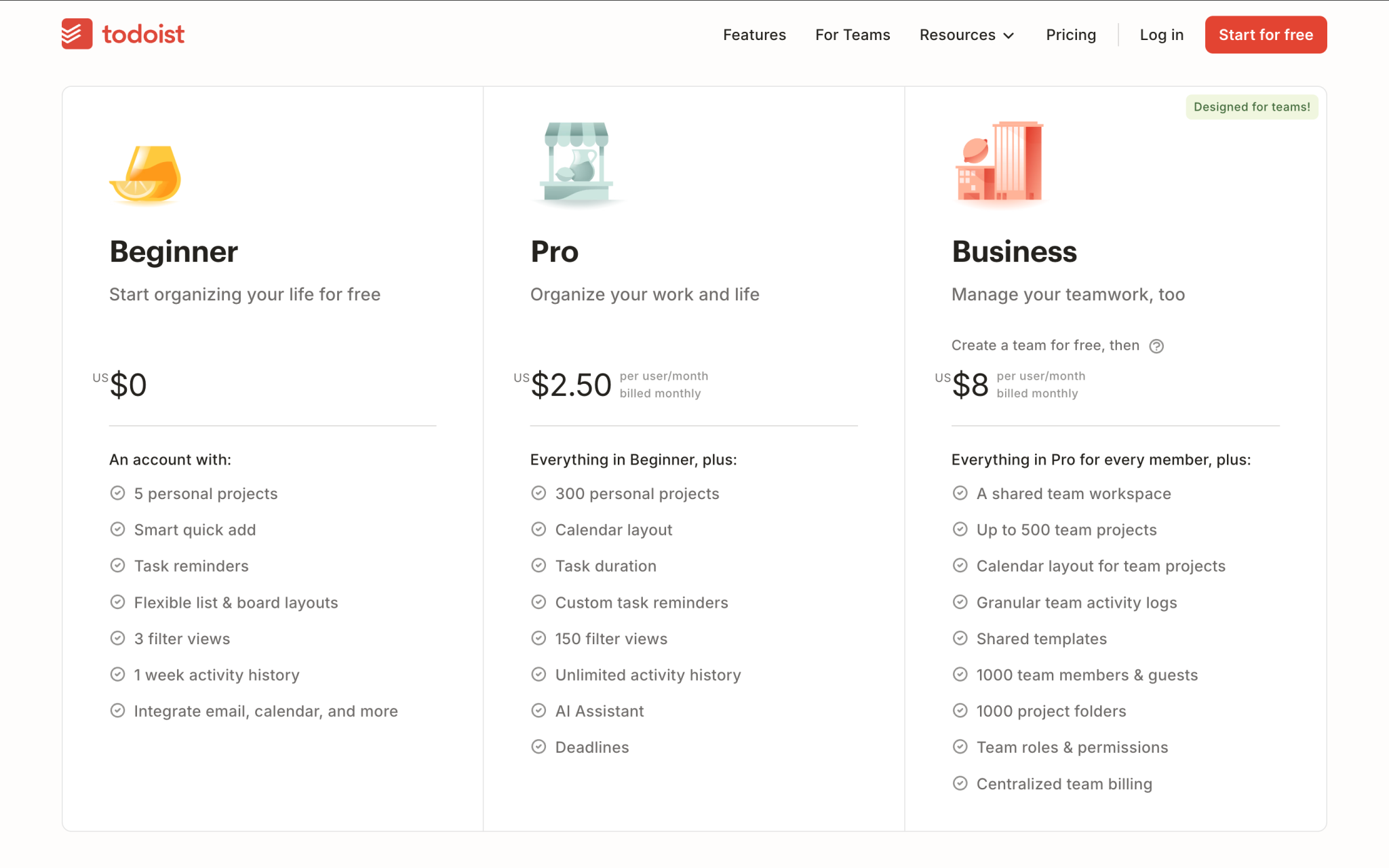
Task: Click the checkmark beside 5 personal projects
Action: pyautogui.click(x=117, y=493)
